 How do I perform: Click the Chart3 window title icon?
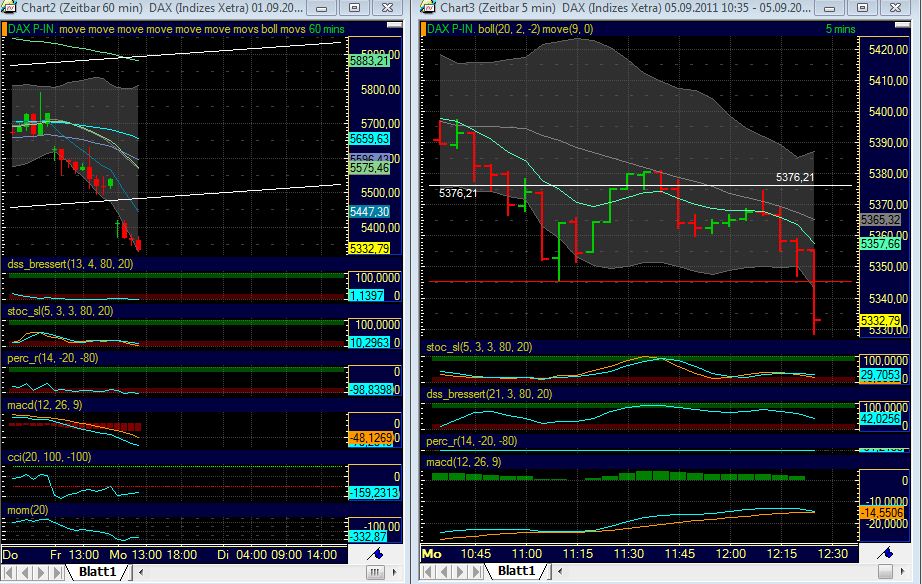pyautogui.click(x=428, y=7)
